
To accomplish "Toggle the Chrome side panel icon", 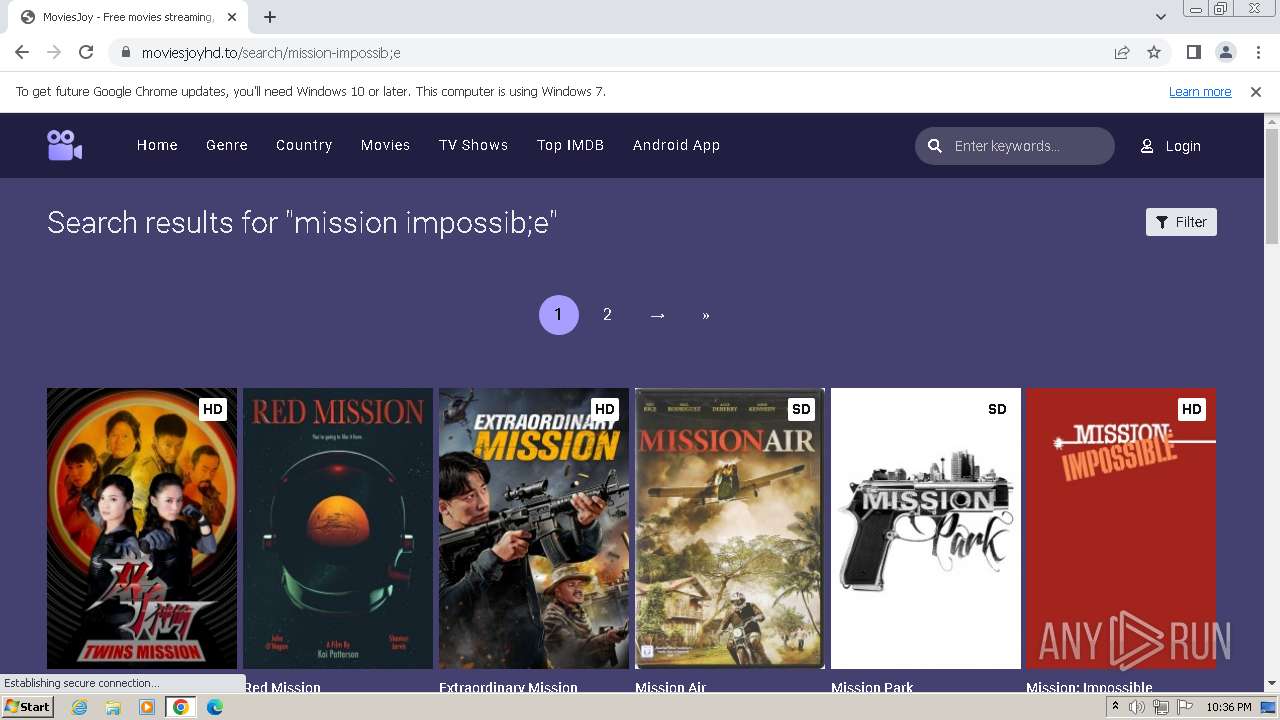I will 1194,52.
